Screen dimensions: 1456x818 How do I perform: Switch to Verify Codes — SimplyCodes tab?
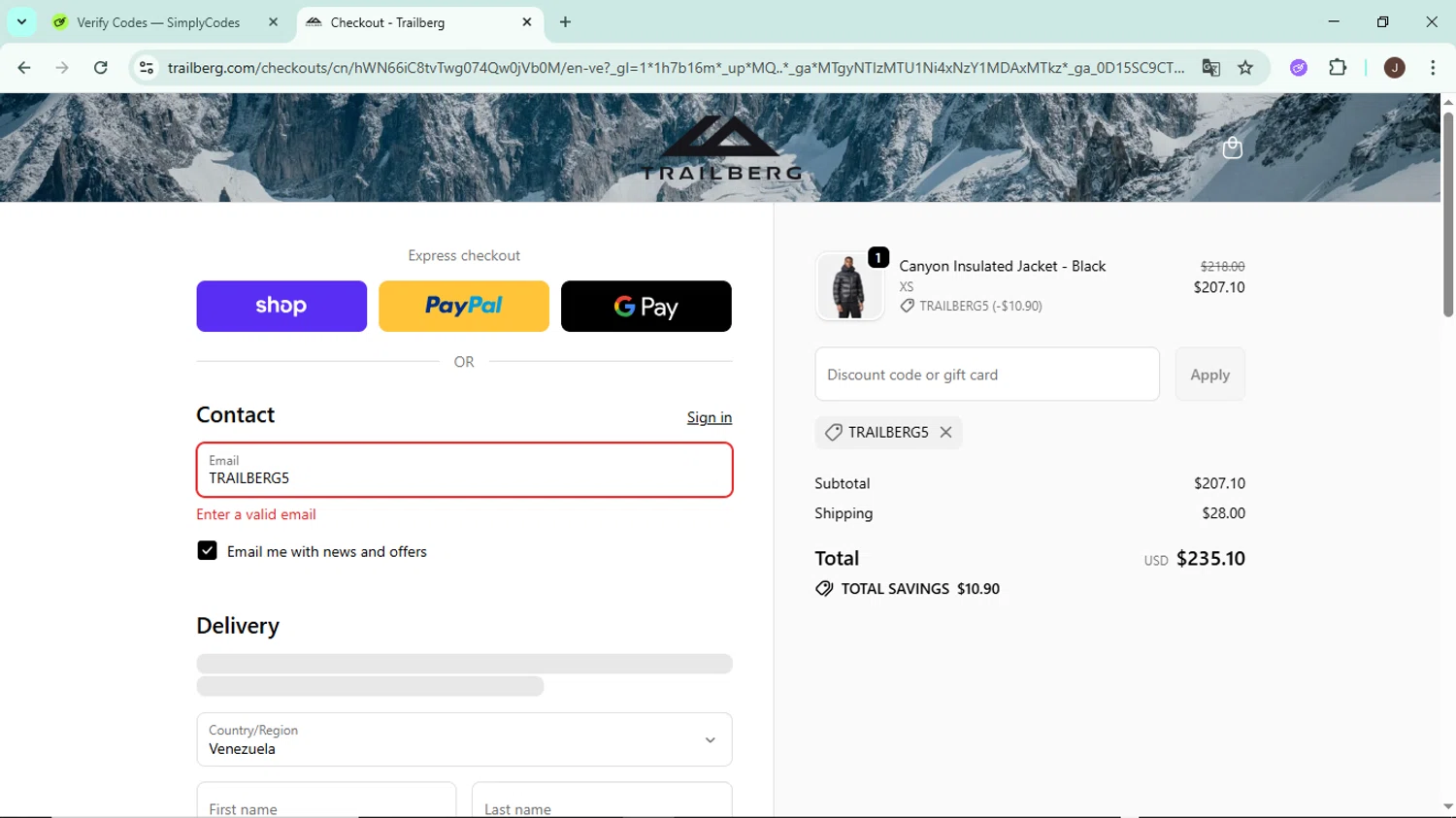pyautogui.click(x=158, y=22)
